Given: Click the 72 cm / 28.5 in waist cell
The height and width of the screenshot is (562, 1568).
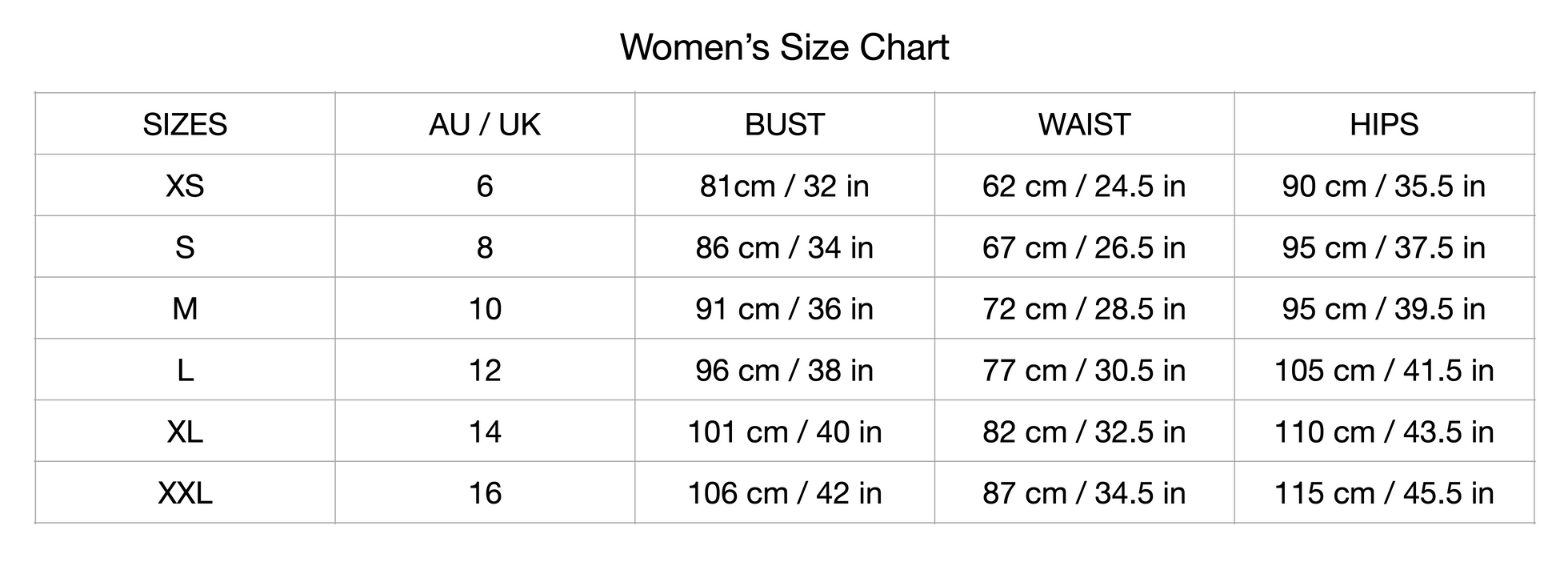Looking at the screenshot, I should point(1084,309).
